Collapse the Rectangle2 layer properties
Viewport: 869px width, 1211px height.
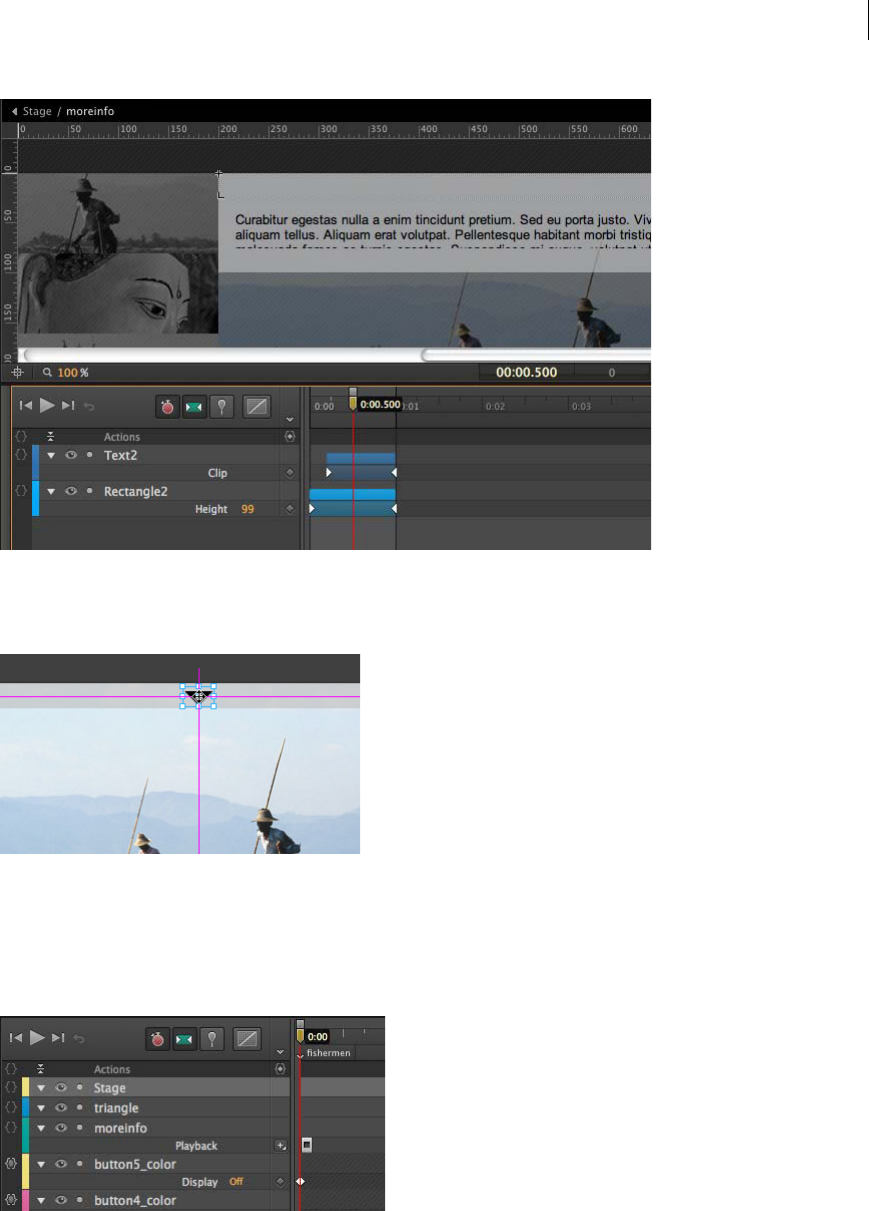coord(51,491)
